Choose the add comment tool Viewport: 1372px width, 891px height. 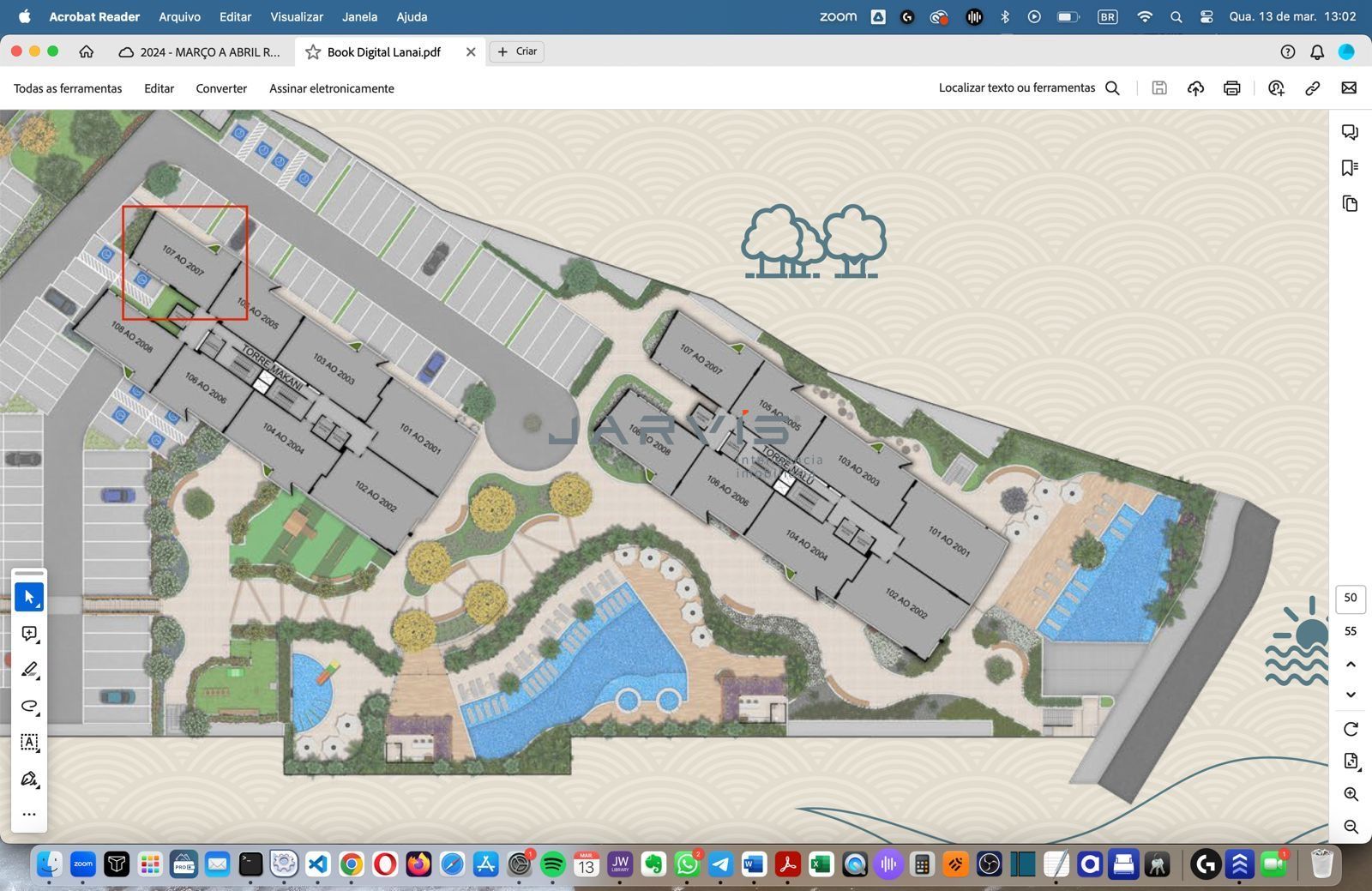click(29, 634)
